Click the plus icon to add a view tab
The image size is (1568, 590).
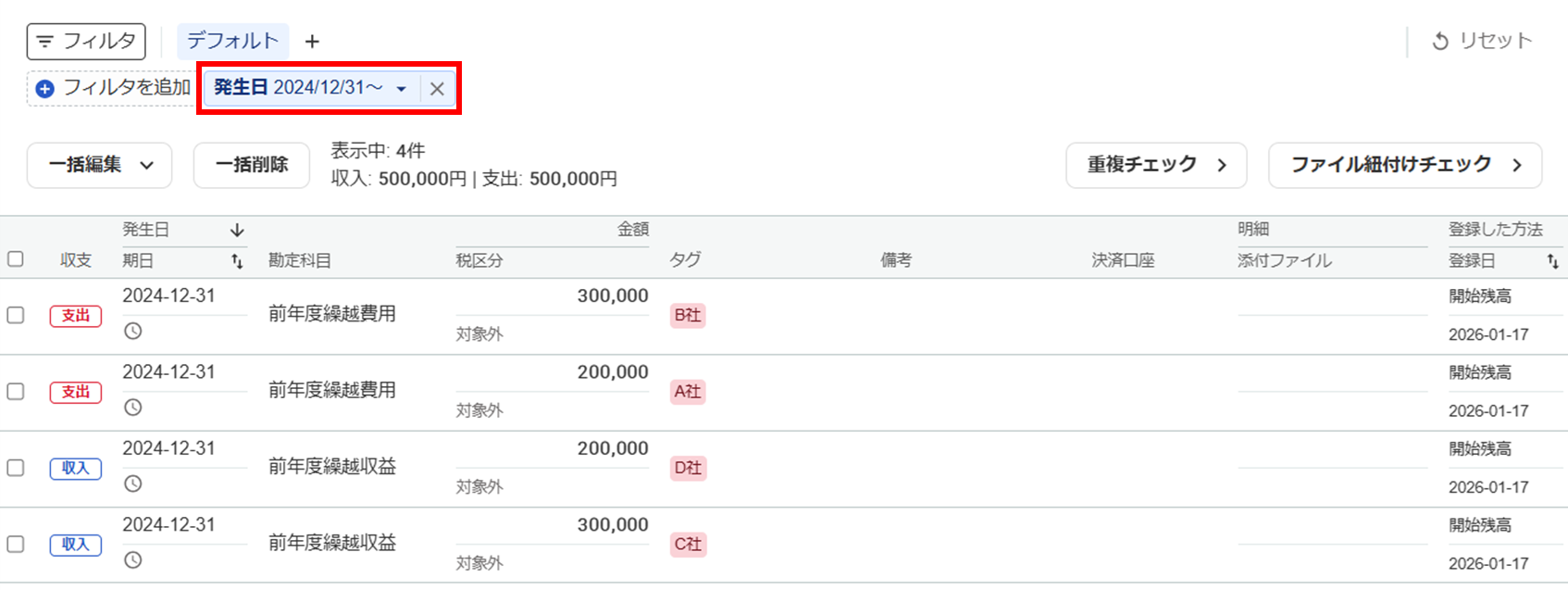click(x=312, y=42)
